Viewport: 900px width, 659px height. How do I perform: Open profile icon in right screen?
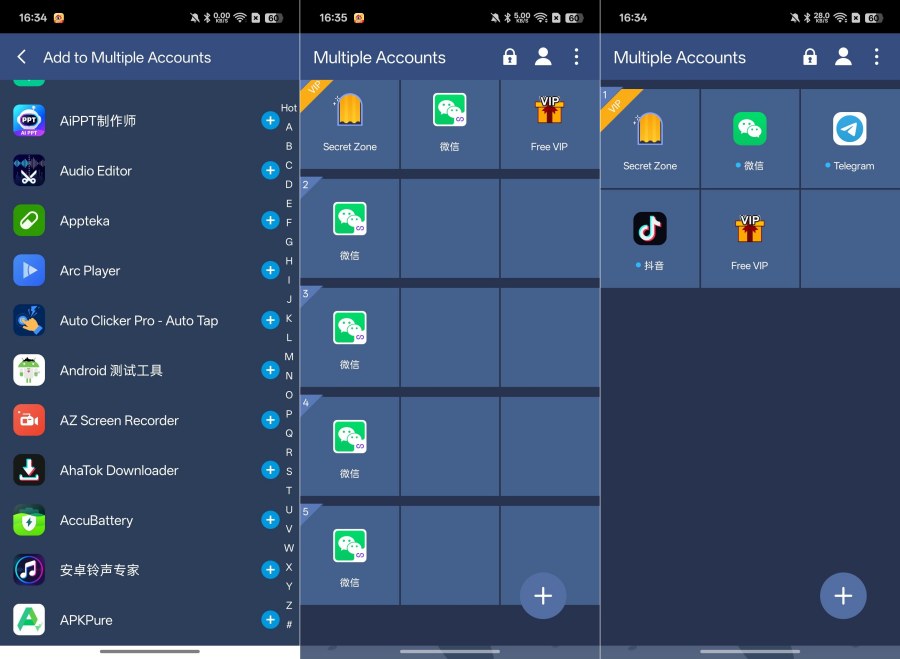click(843, 57)
